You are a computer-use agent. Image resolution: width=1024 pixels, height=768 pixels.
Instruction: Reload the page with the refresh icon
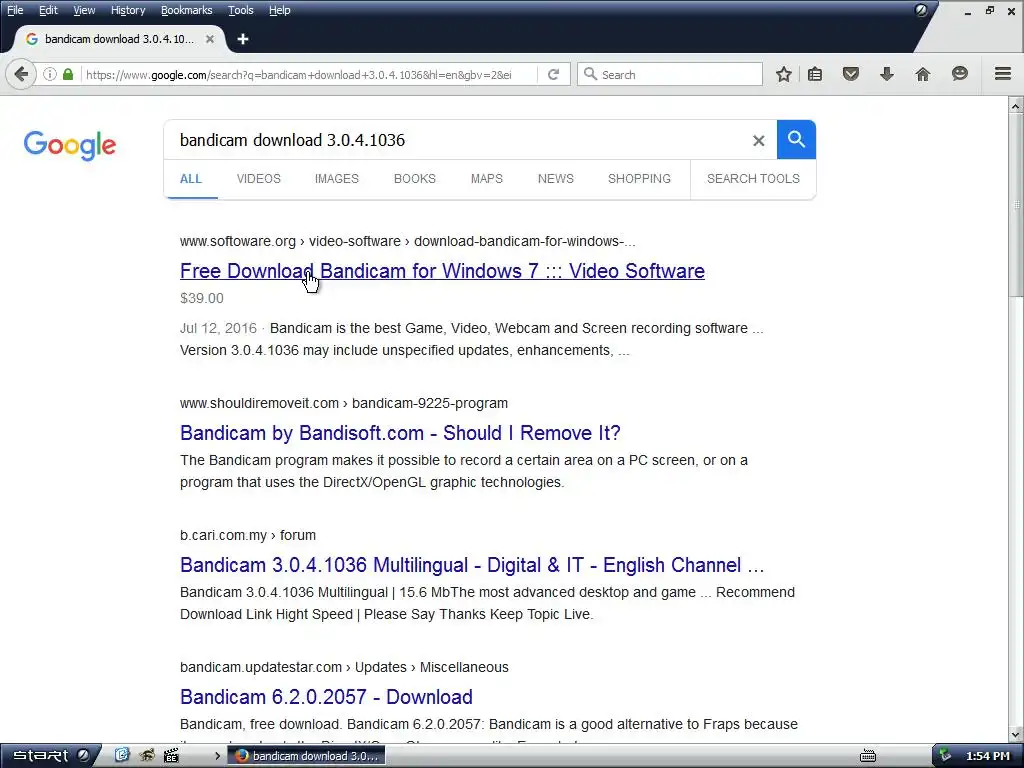(x=553, y=74)
